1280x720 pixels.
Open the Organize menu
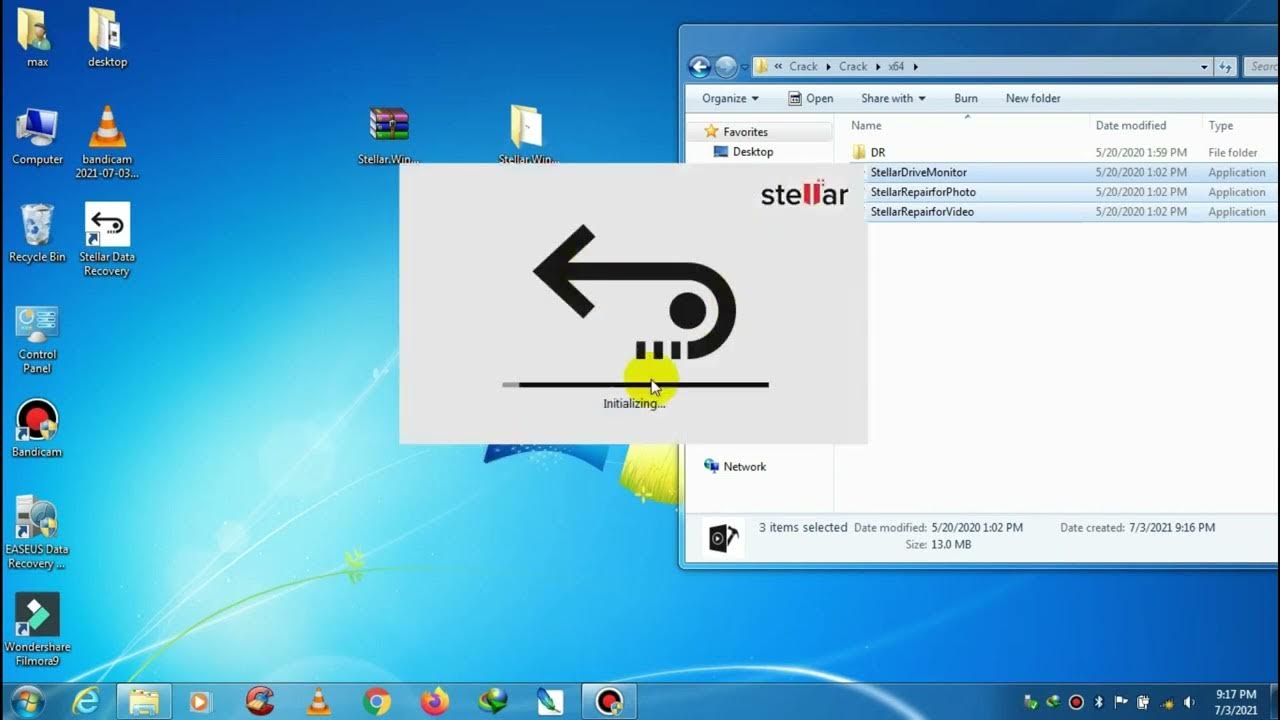click(730, 98)
